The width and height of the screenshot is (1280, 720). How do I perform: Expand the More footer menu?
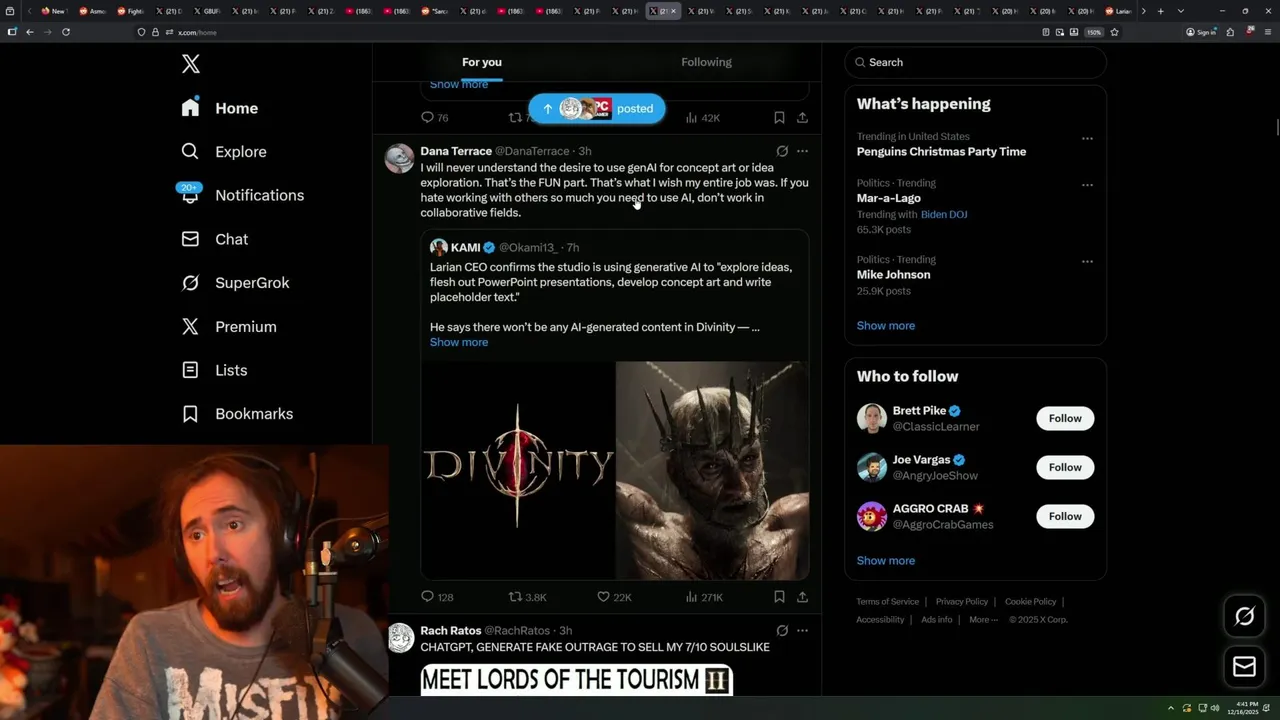pyautogui.click(x=982, y=620)
